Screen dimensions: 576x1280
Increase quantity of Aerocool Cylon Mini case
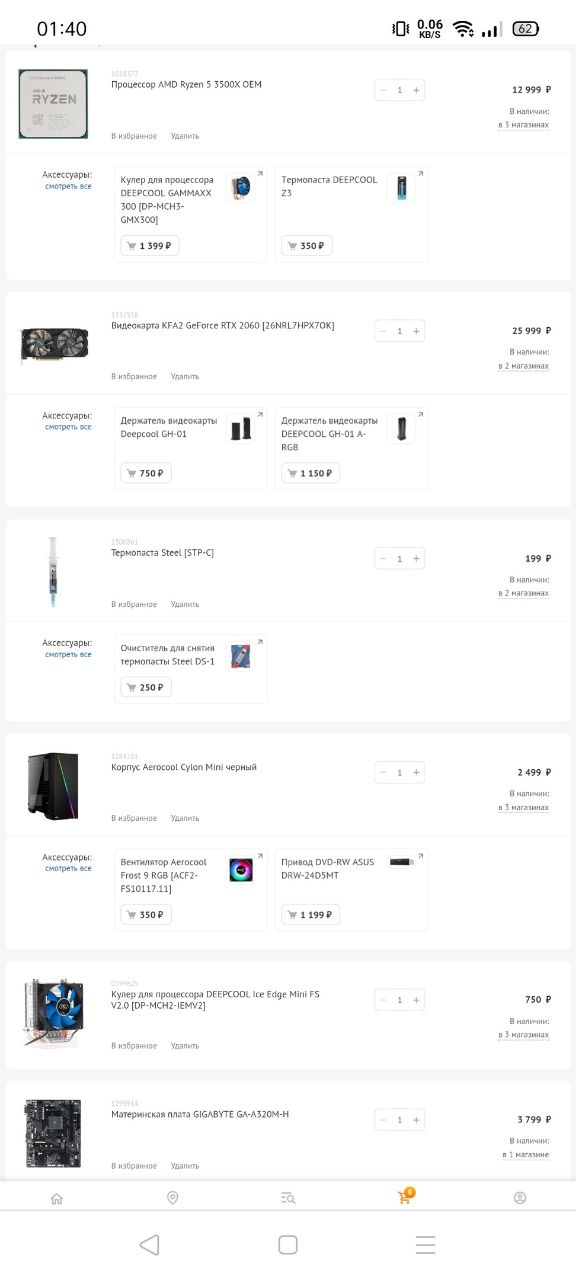[417, 773]
